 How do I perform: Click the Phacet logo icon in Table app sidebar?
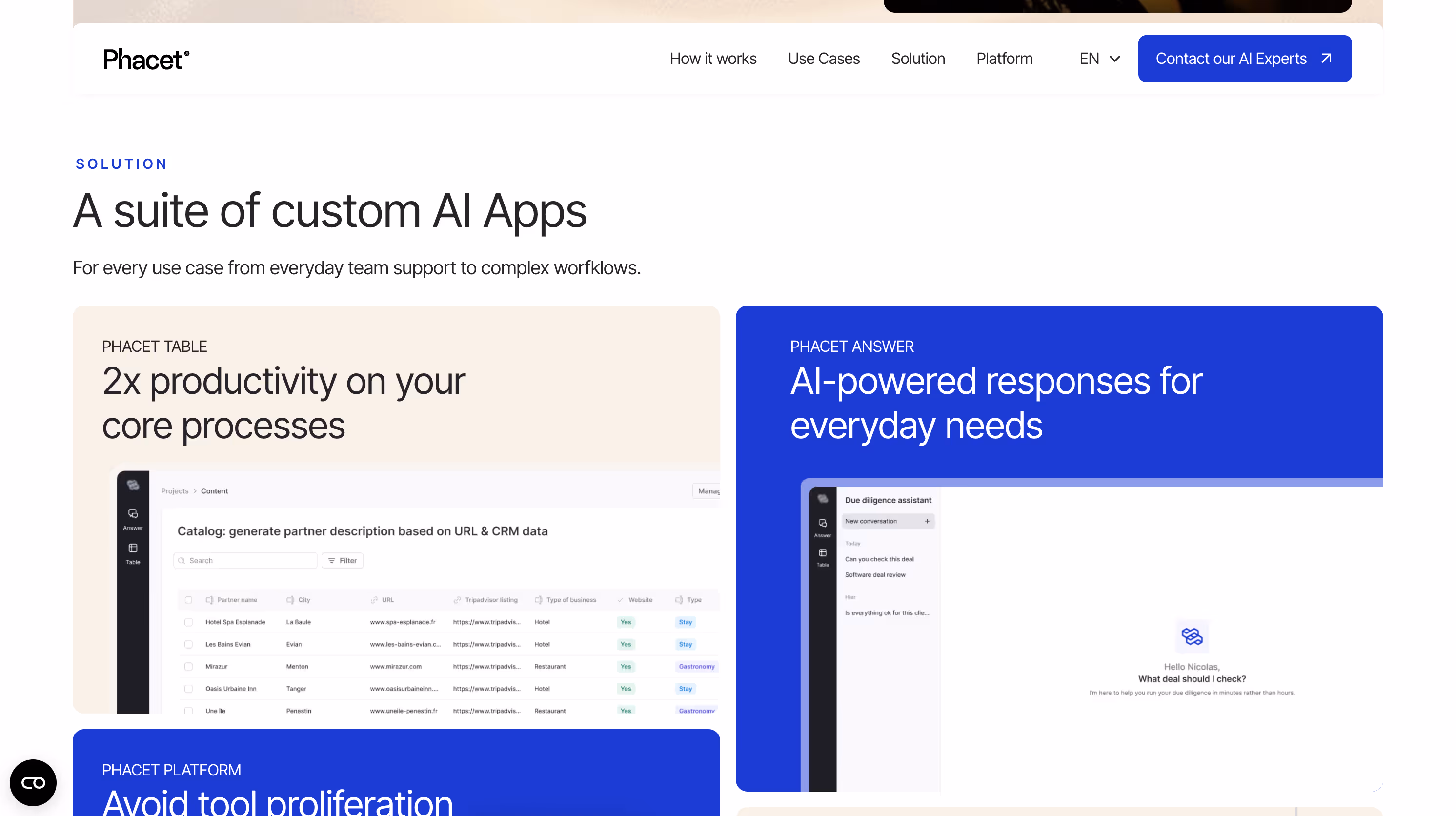pyautogui.click(x=133, y=485)
